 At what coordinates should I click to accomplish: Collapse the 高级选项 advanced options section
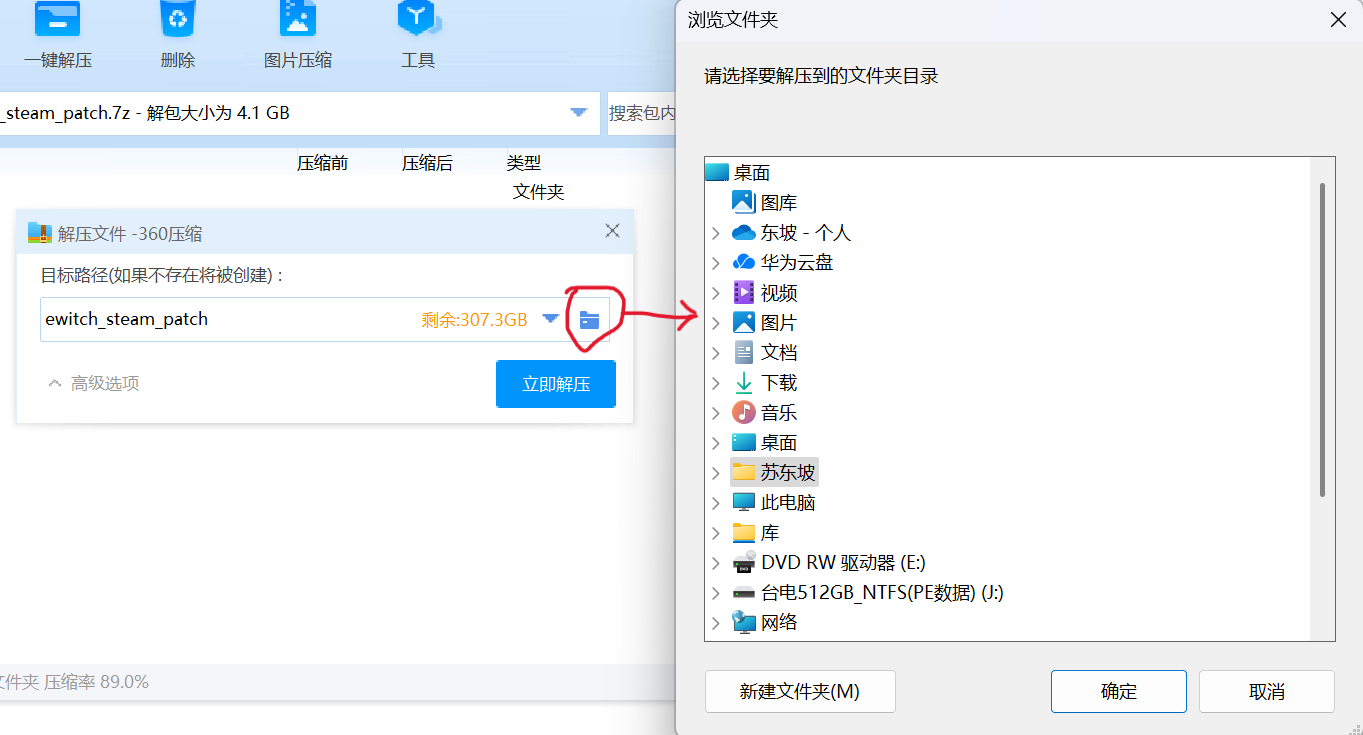[x=94, y=383]
